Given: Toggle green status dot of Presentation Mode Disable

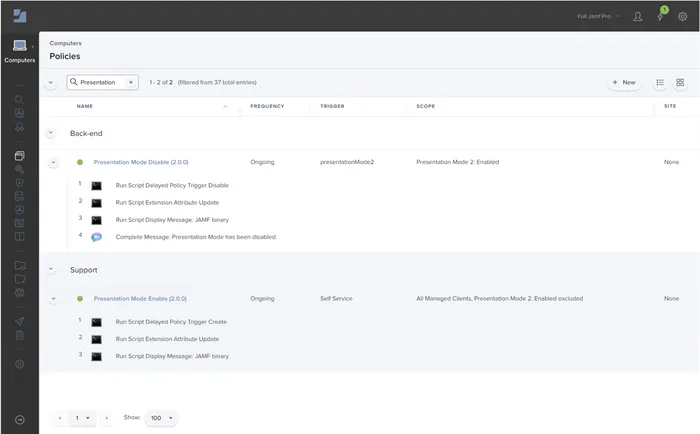Looking at the screenshot, I should [x=80, y=162].
